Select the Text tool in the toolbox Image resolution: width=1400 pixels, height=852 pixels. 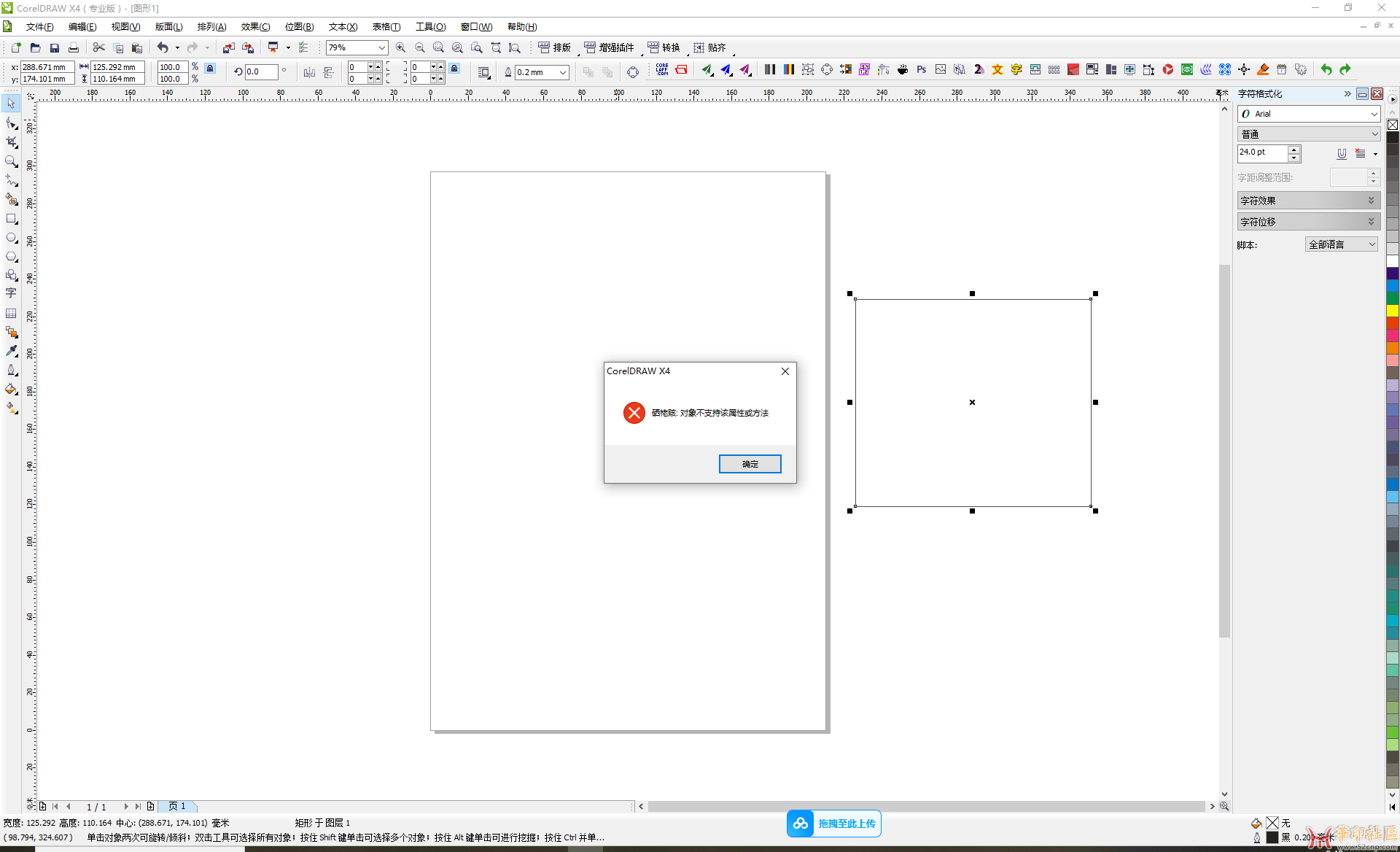click(x=11, y=293)
